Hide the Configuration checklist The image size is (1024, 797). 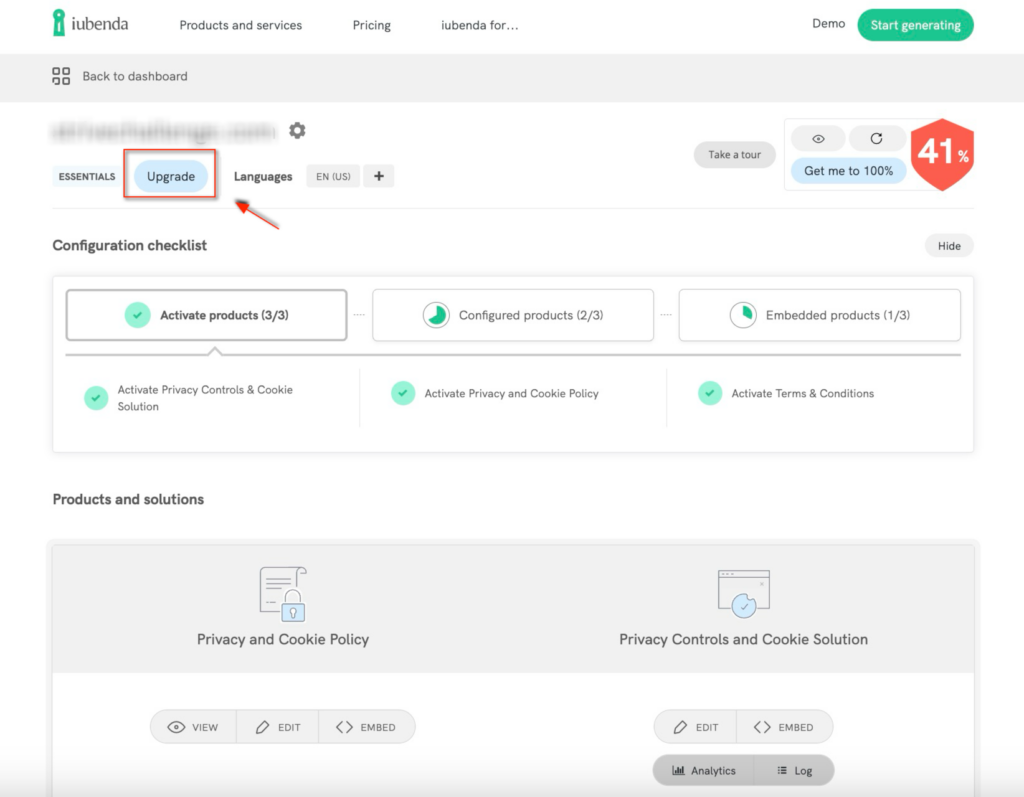pos(948,246)
